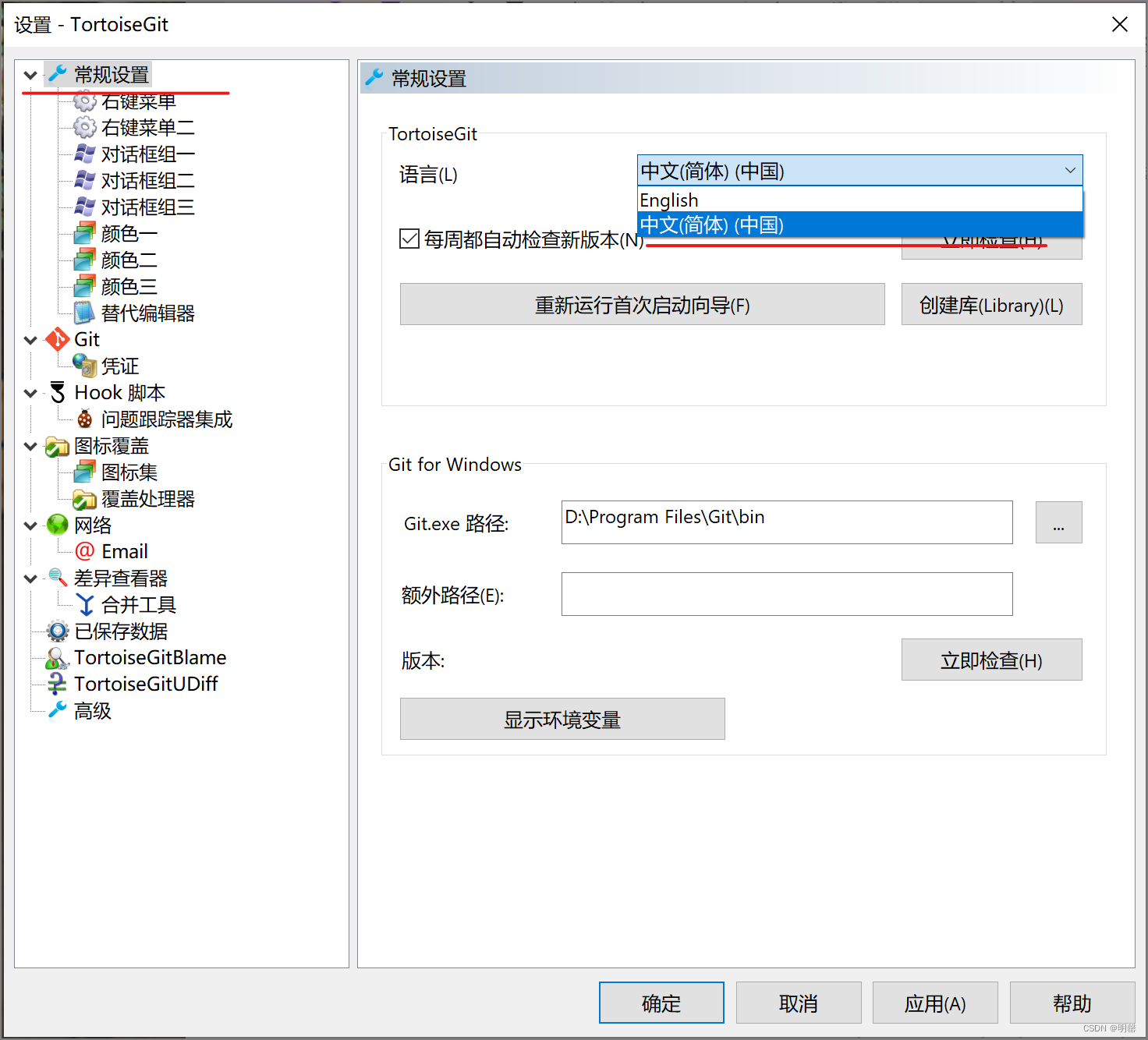Click 立即检查(H) button beside 版本

click(x=991, y=660)
